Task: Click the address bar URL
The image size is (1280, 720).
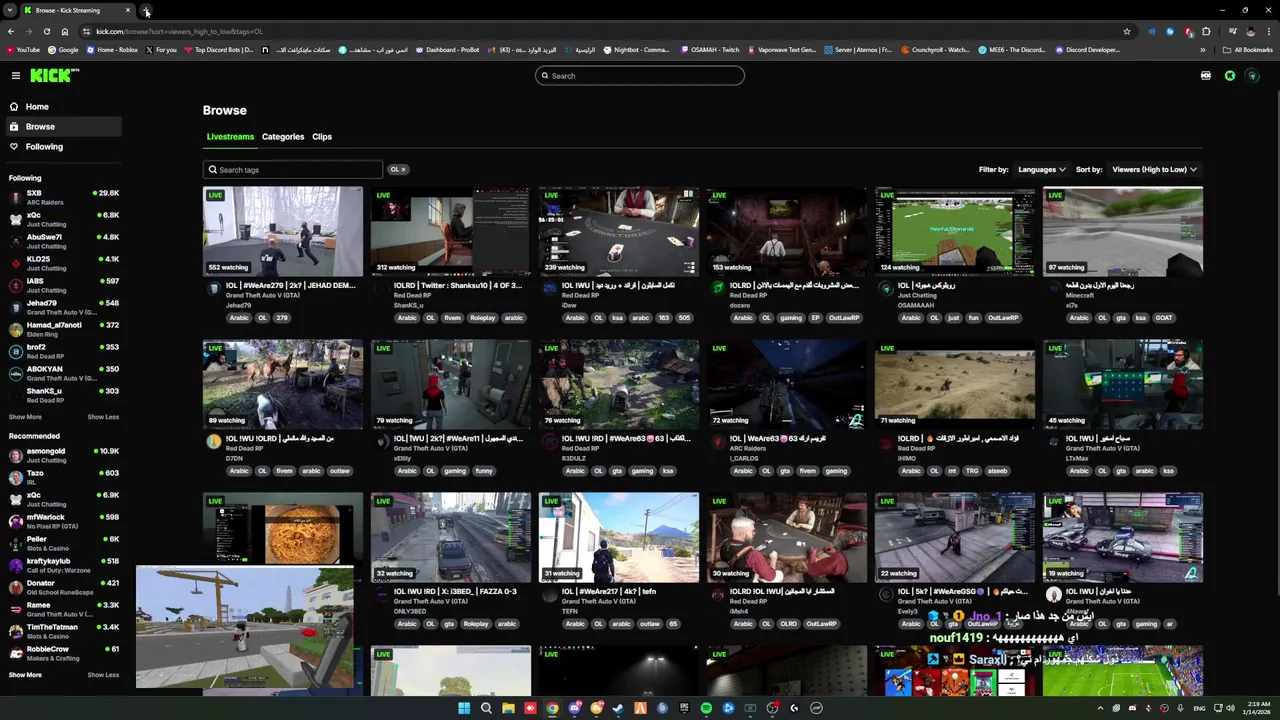Action: [180, 31]
